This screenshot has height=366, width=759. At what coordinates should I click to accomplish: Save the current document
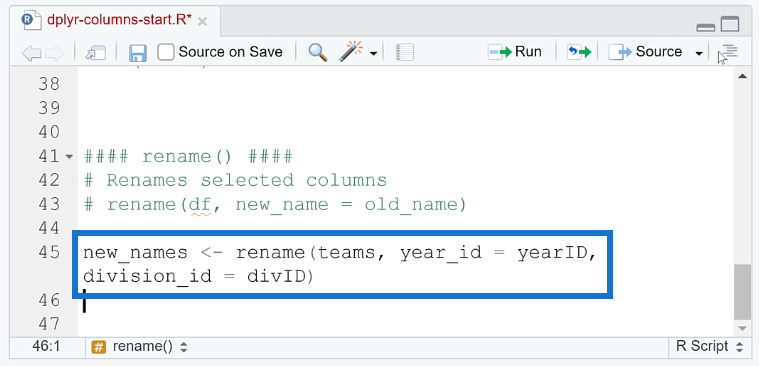click(x=137, y=53)
